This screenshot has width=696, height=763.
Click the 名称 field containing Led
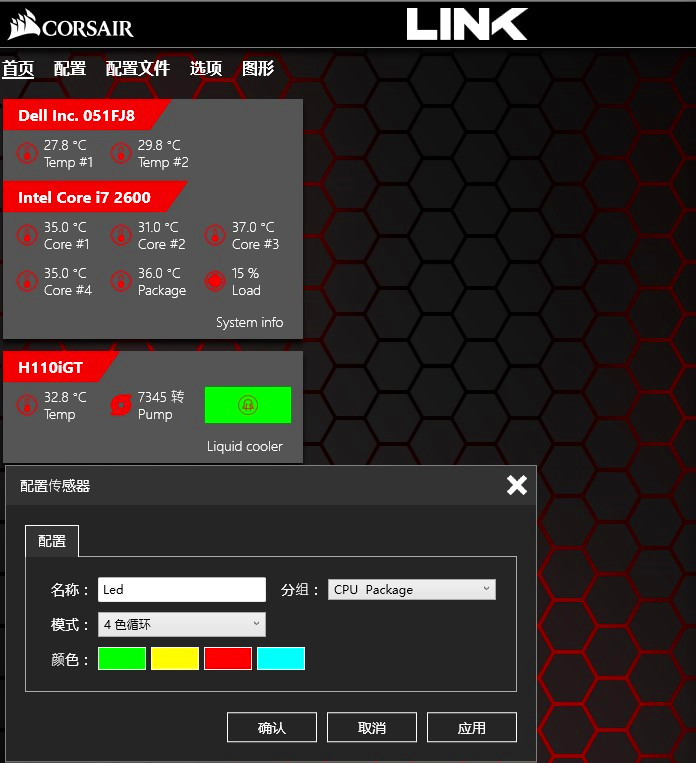pos(182,589)
